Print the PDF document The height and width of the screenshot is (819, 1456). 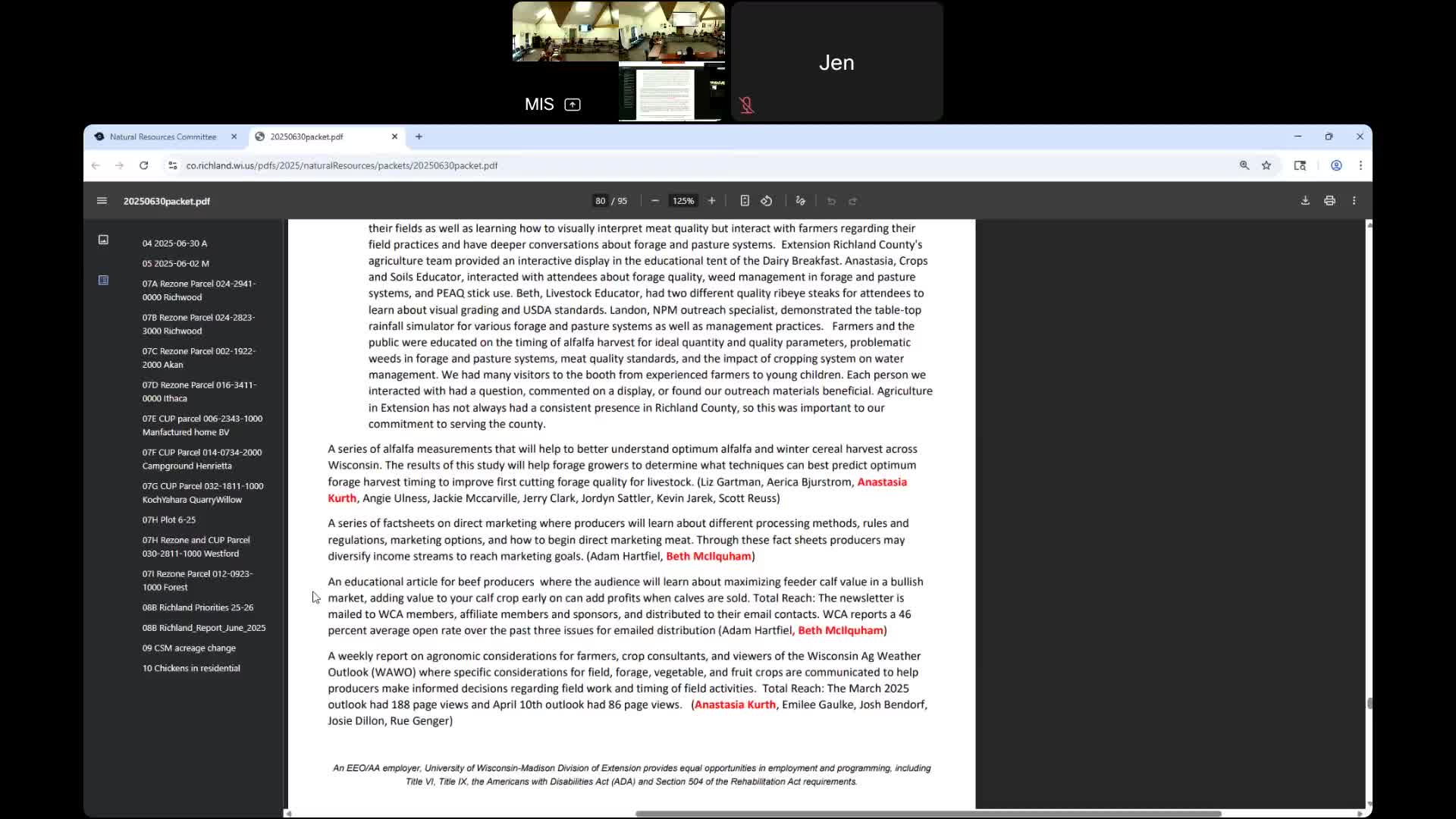click(x=1329, y=201)
